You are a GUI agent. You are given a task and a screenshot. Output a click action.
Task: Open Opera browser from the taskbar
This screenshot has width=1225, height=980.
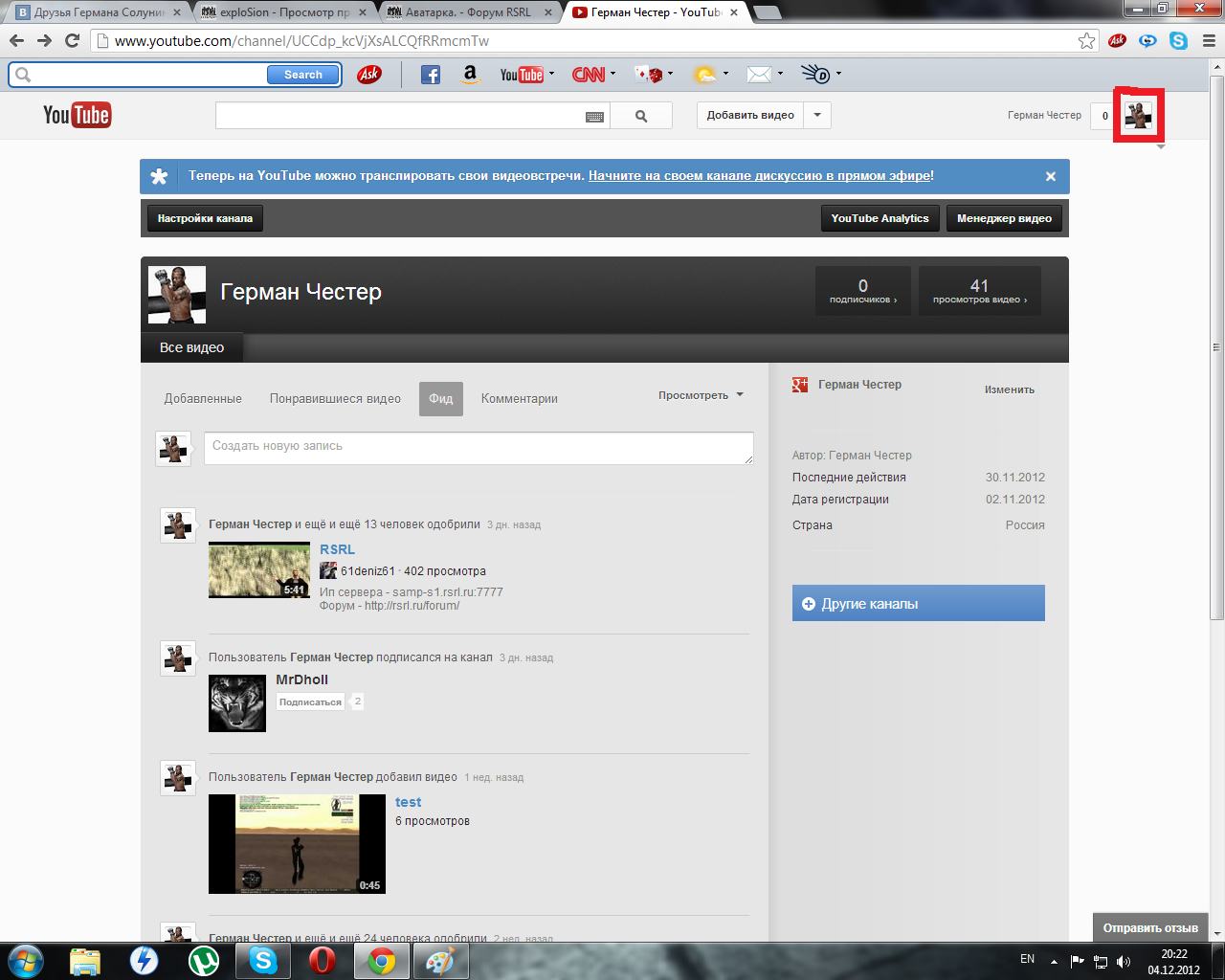pyautogui.click(x=323, y=960)
